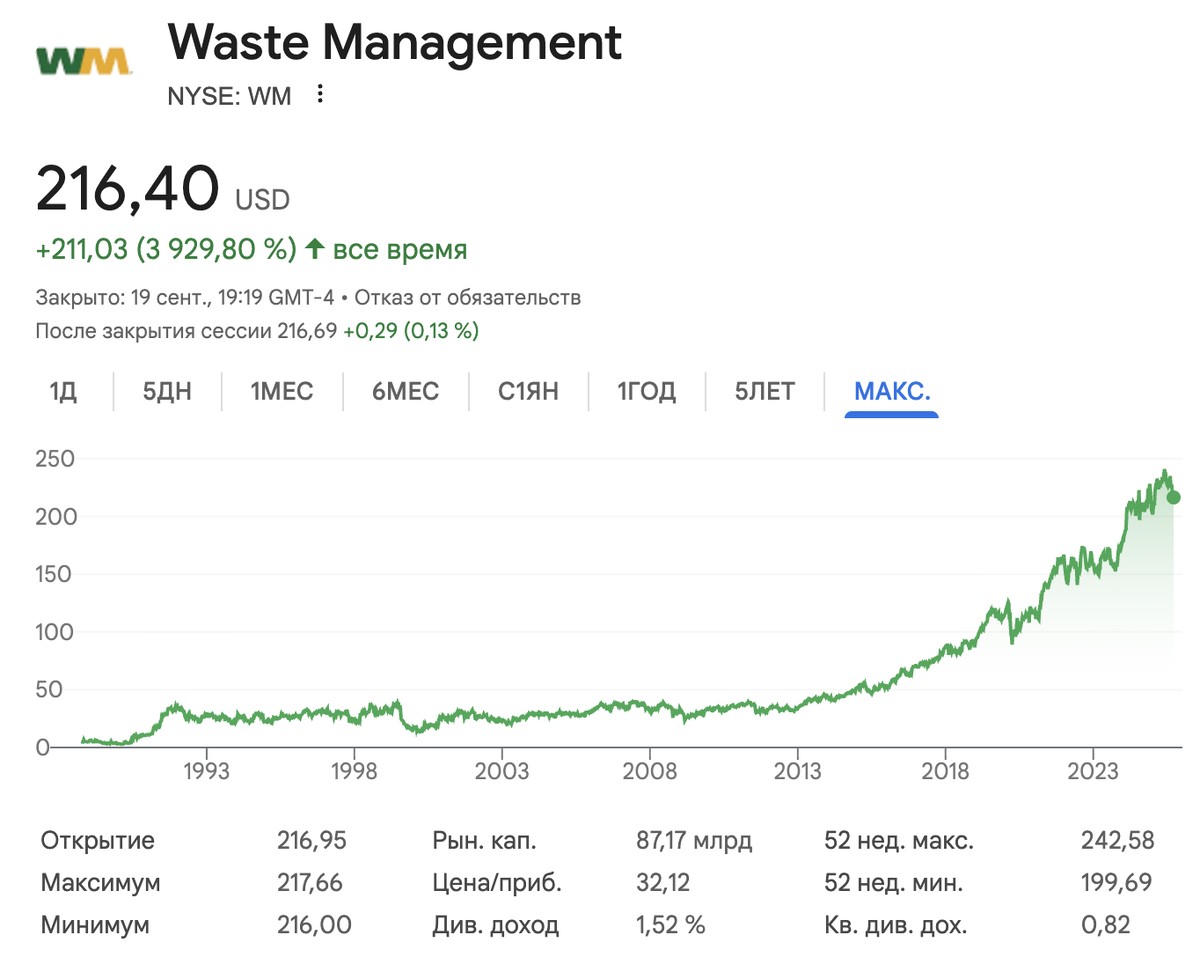Click the green endpoint dot on chart

[x=1173, y=497]
